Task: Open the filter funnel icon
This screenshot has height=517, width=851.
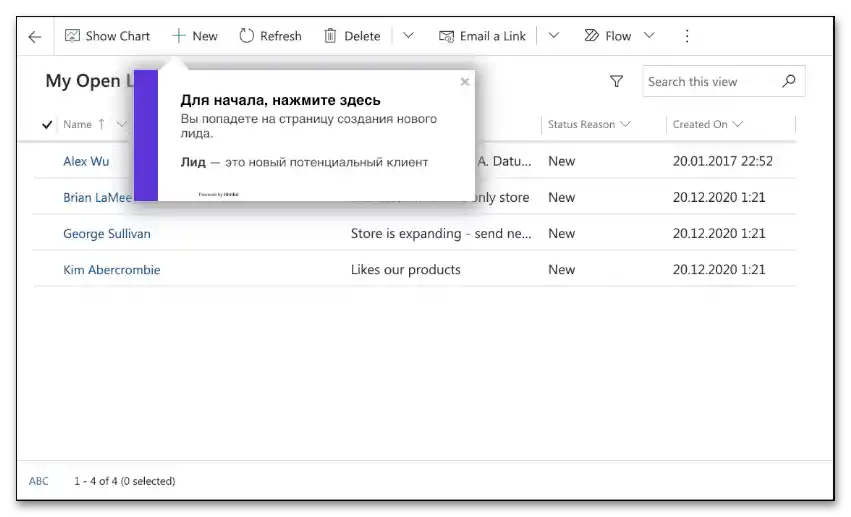Action: click(617, 81)
